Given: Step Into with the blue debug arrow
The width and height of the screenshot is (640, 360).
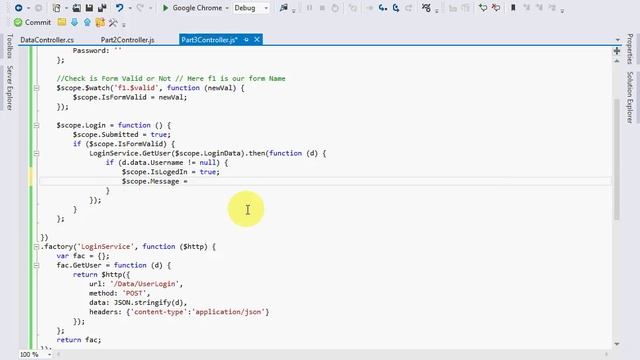Looking at the screenshot, I should (x=382, y=8).
